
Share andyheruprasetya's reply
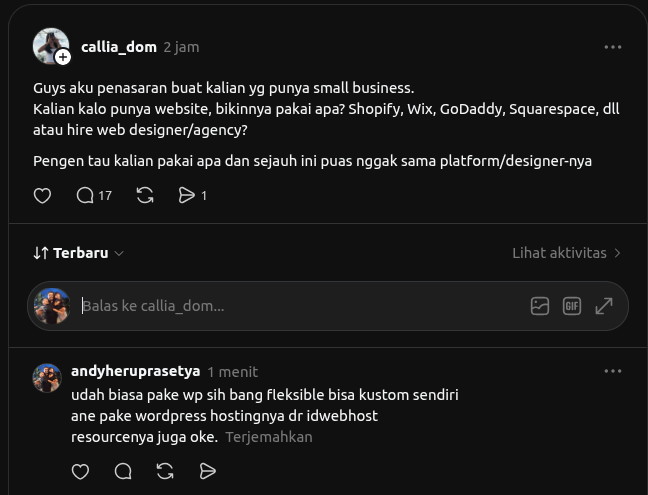tap(207, 471)
